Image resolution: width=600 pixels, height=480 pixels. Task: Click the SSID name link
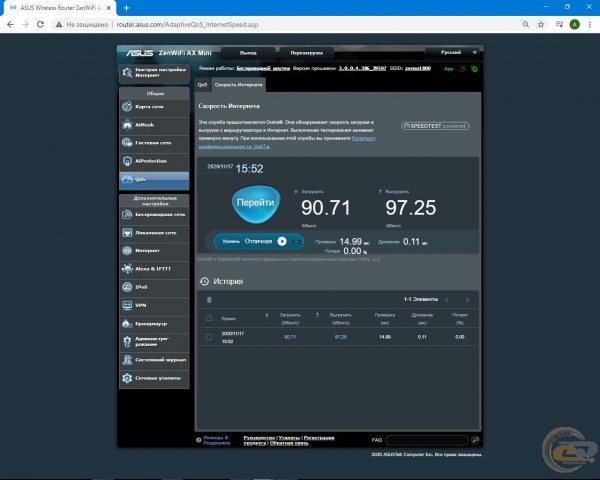pyautogui.click(x=418, y=69)
